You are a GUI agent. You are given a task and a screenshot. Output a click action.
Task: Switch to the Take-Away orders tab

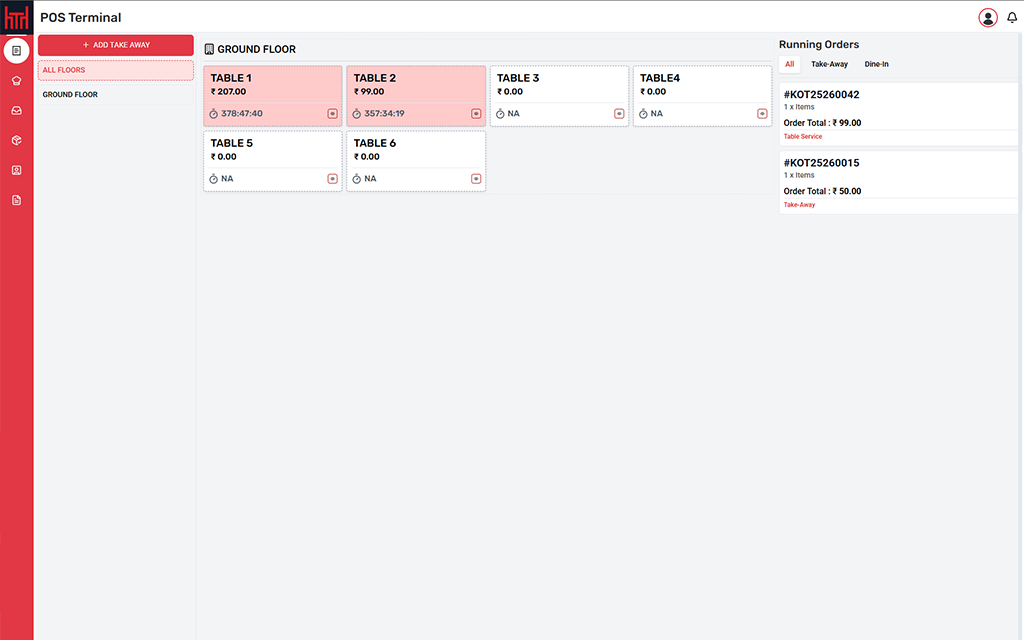pos(829,64)
